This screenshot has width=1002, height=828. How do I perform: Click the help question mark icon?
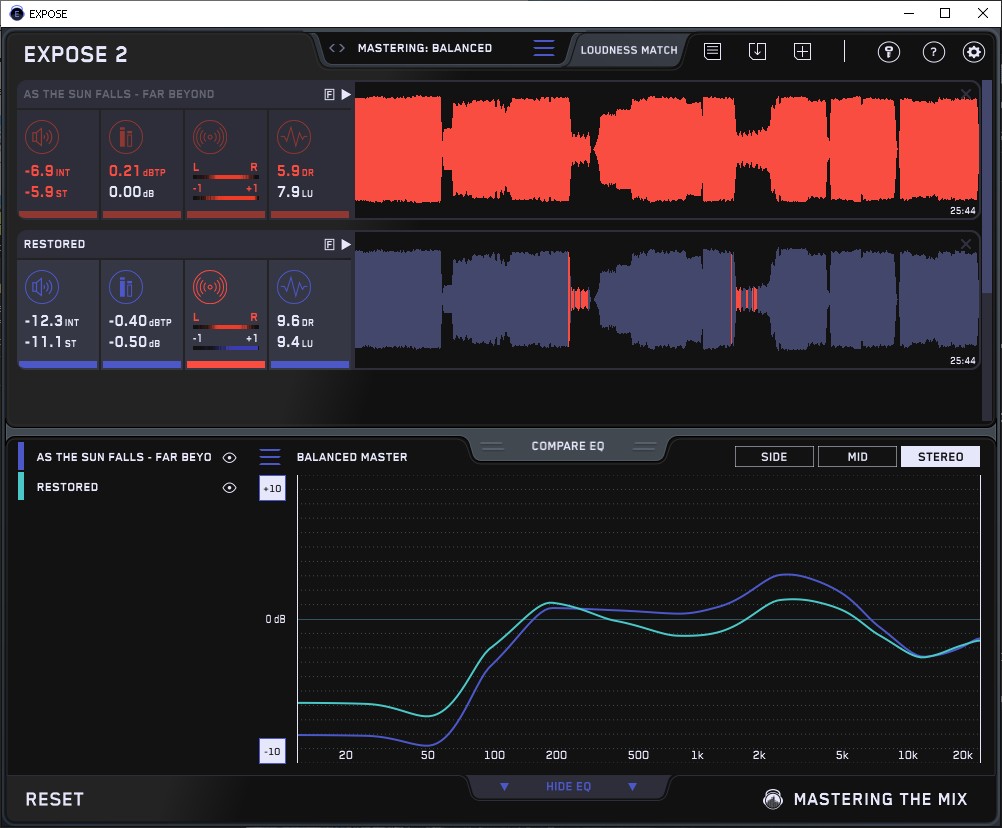(x=933, y=52)
